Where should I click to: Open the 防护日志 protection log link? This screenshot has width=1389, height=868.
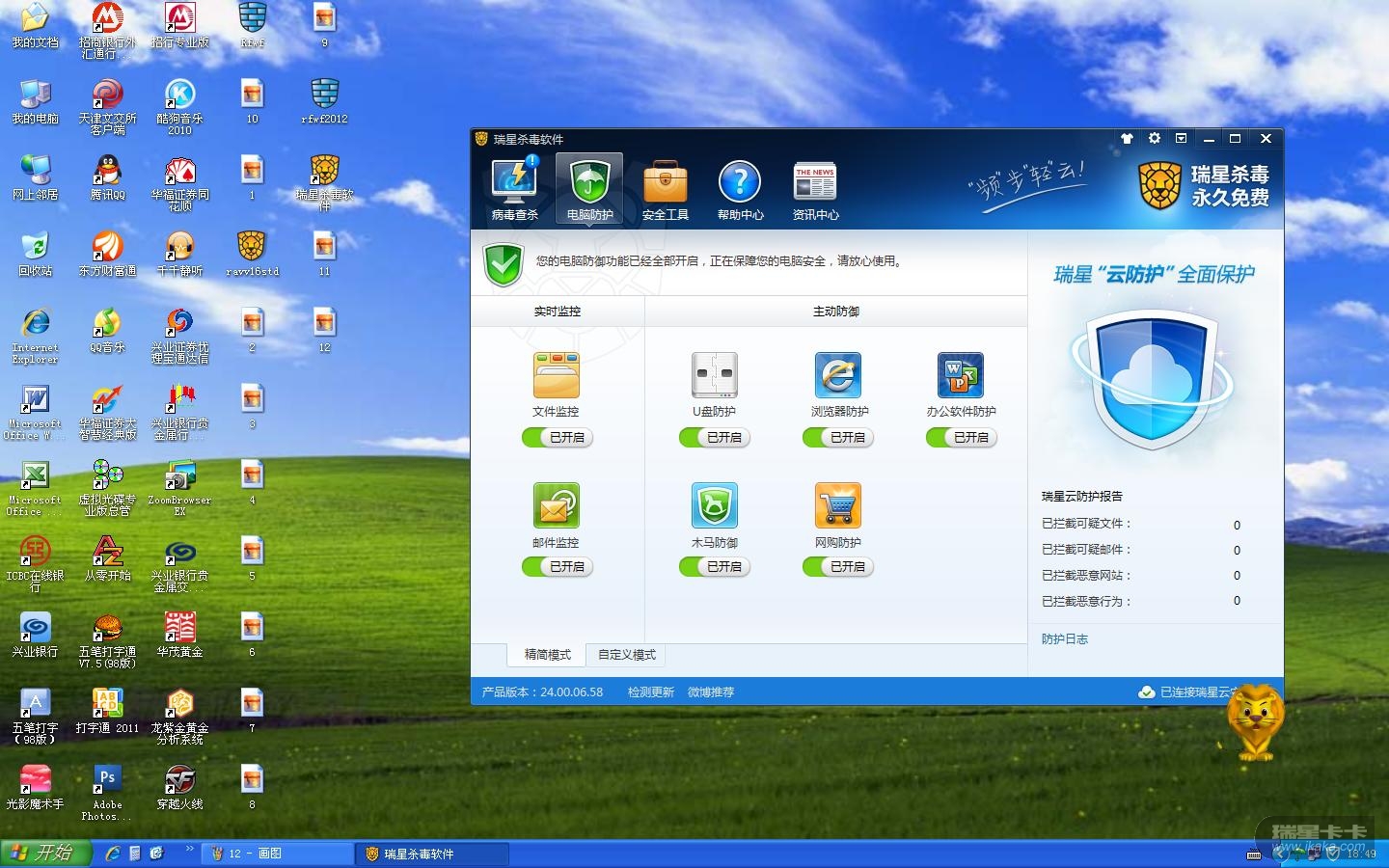pyautogui.click(x=1065, y=639)
